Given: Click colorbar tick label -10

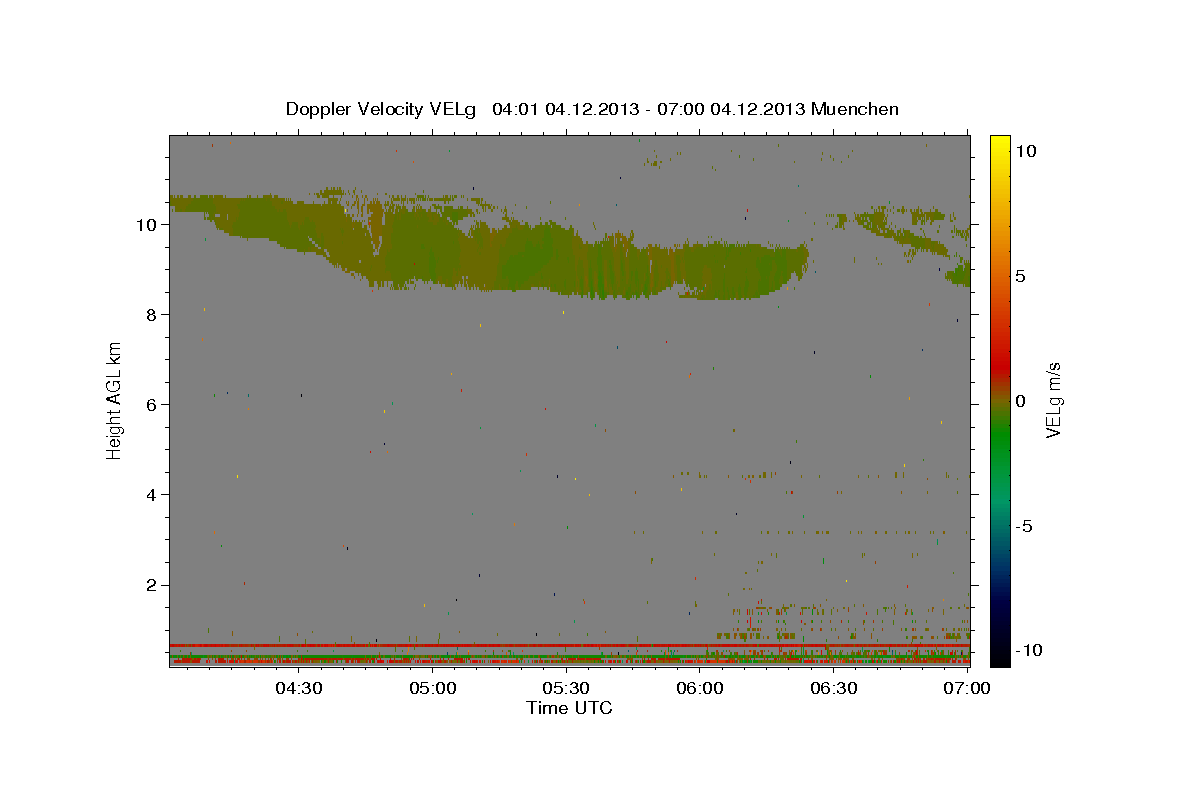Looking at the screenshot, I should tap(1027, 651).
